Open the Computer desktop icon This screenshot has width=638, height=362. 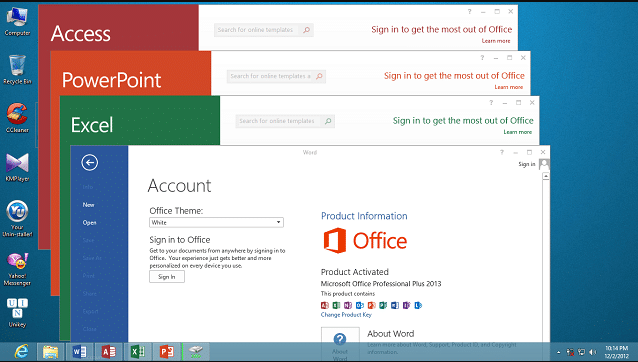click(x=17, y=22)
